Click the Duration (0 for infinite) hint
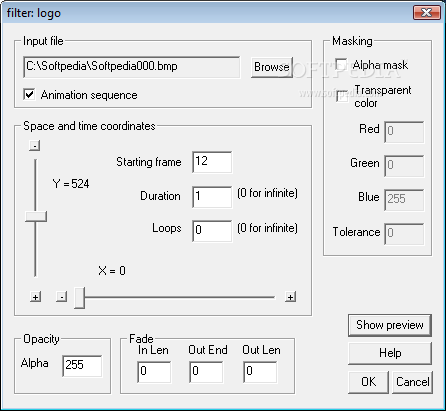 [267, 193]
